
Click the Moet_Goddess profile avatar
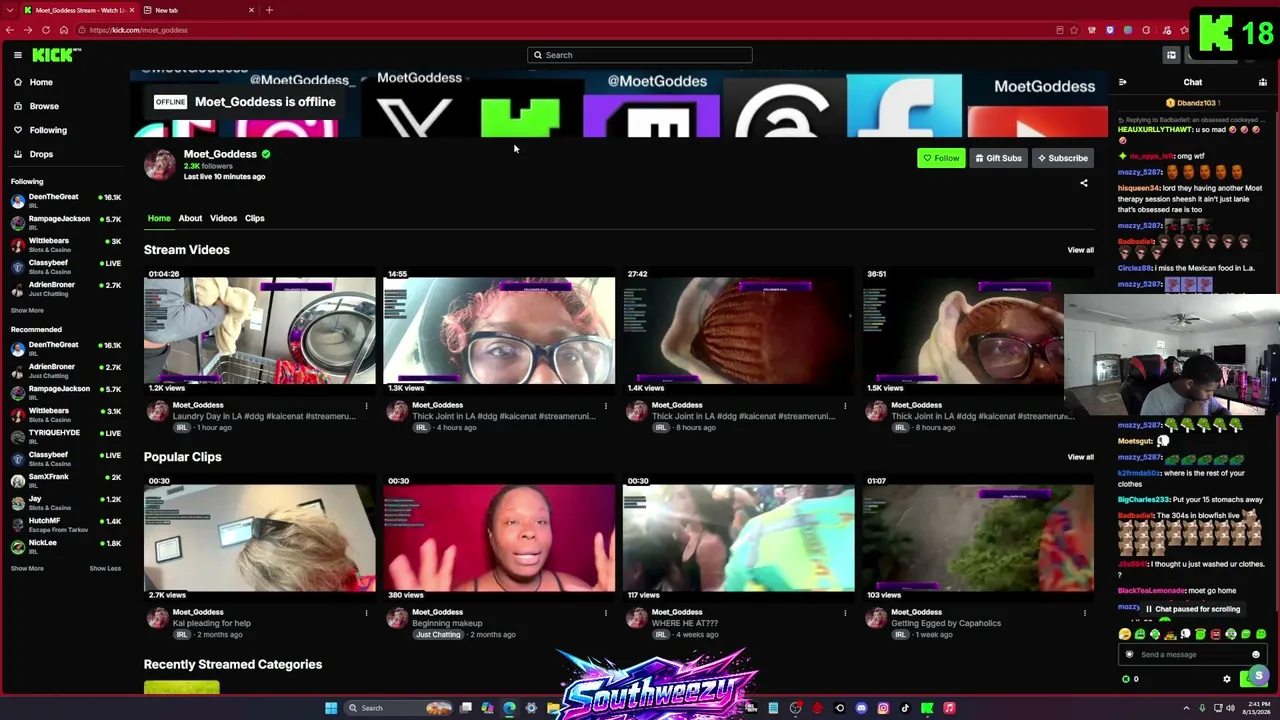click(160, 164)
